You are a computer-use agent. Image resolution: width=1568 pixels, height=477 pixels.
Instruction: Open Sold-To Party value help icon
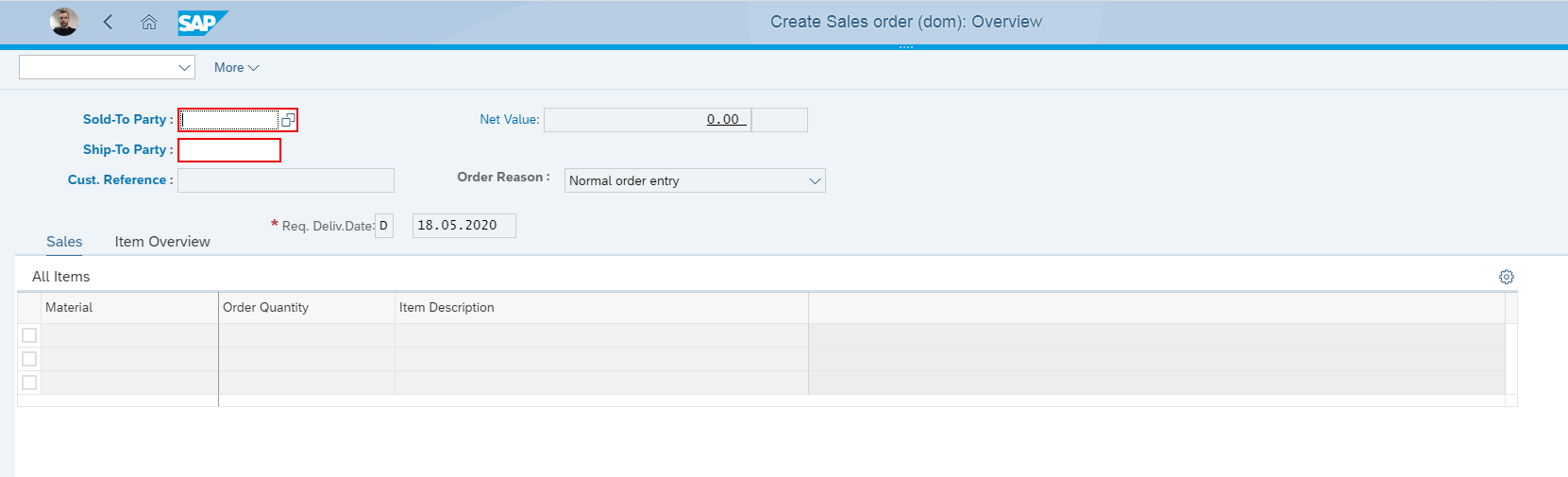pos(288,120)
